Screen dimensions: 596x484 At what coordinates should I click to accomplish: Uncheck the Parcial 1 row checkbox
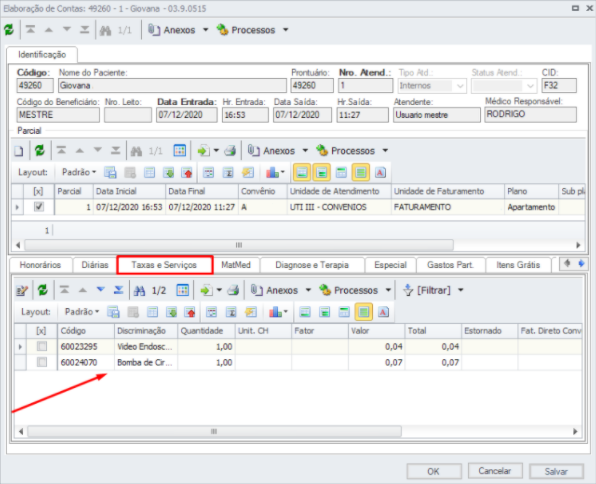pos(39,207)
